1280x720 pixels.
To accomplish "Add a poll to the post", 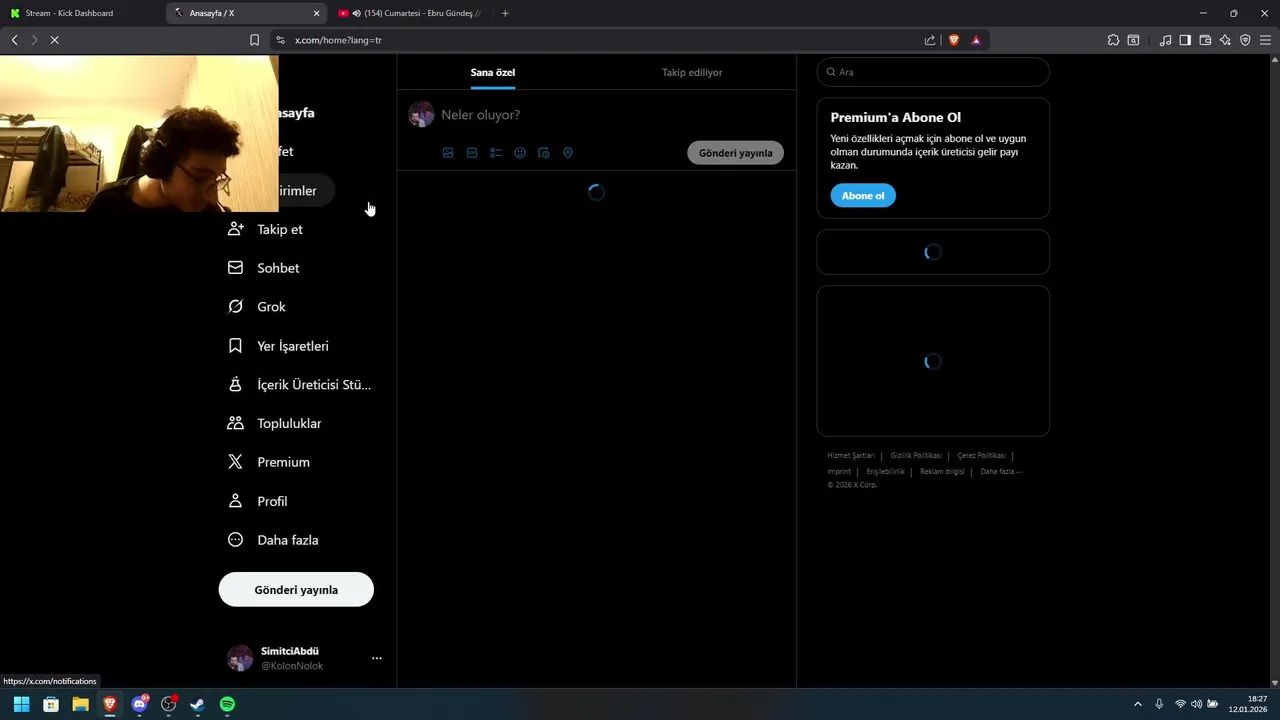I will click(x=496, y=153).
